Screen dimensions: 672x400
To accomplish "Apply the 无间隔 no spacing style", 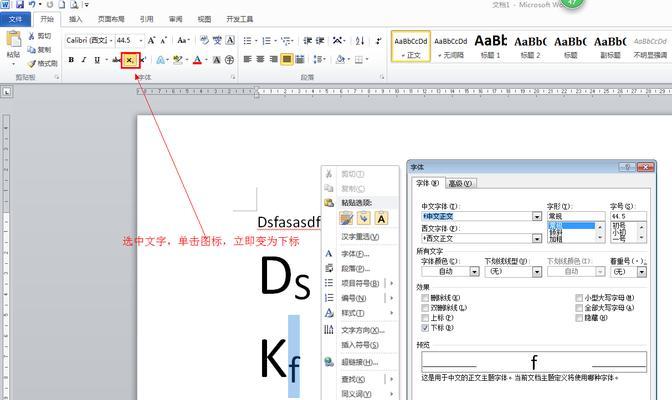I will (450, 46).
